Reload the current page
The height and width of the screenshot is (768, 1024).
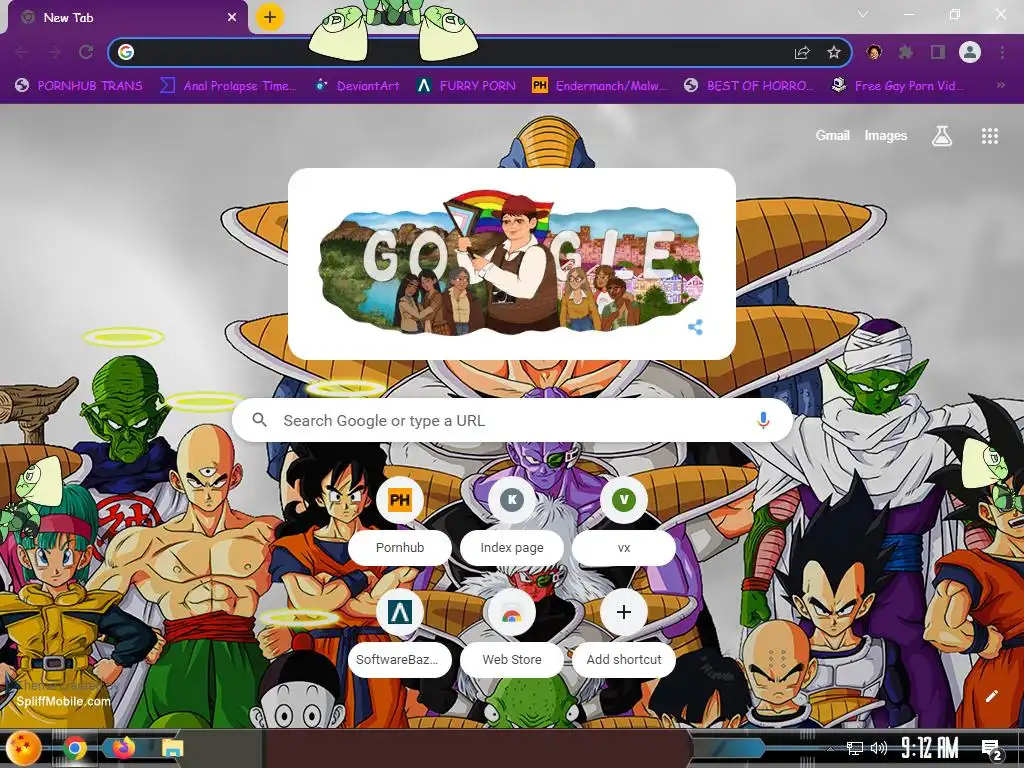tap(86, 52)
